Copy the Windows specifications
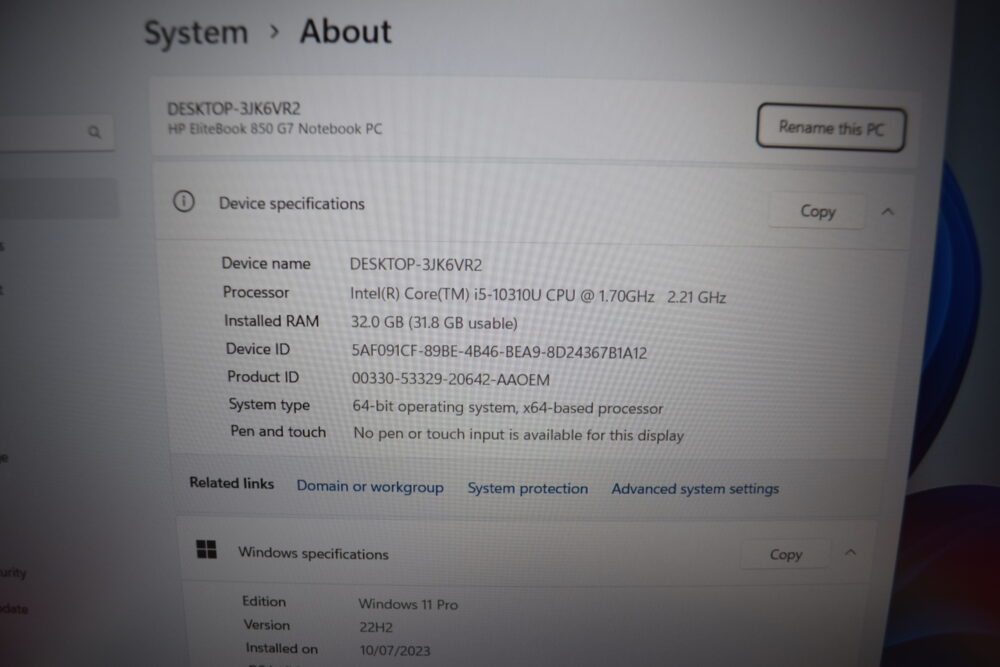1000x667 pixels. point(785,554)
